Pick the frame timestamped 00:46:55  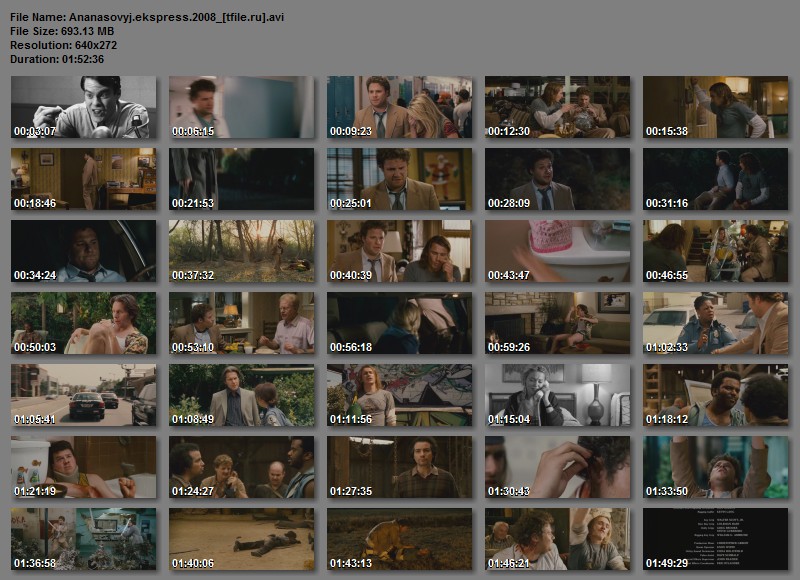coord(716,251)
